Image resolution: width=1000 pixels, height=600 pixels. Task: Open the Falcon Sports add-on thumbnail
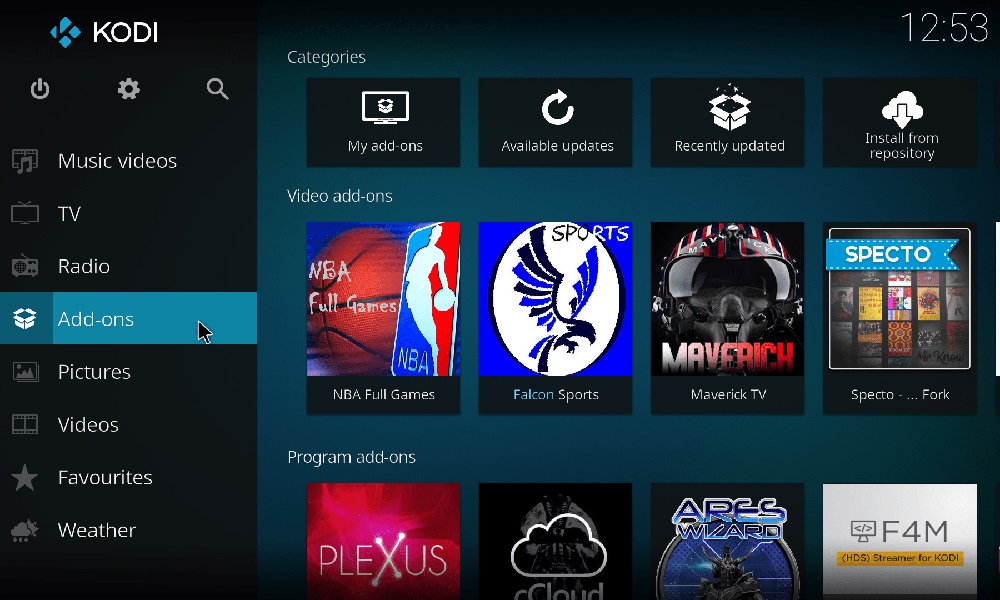click(x=555, y=299)
